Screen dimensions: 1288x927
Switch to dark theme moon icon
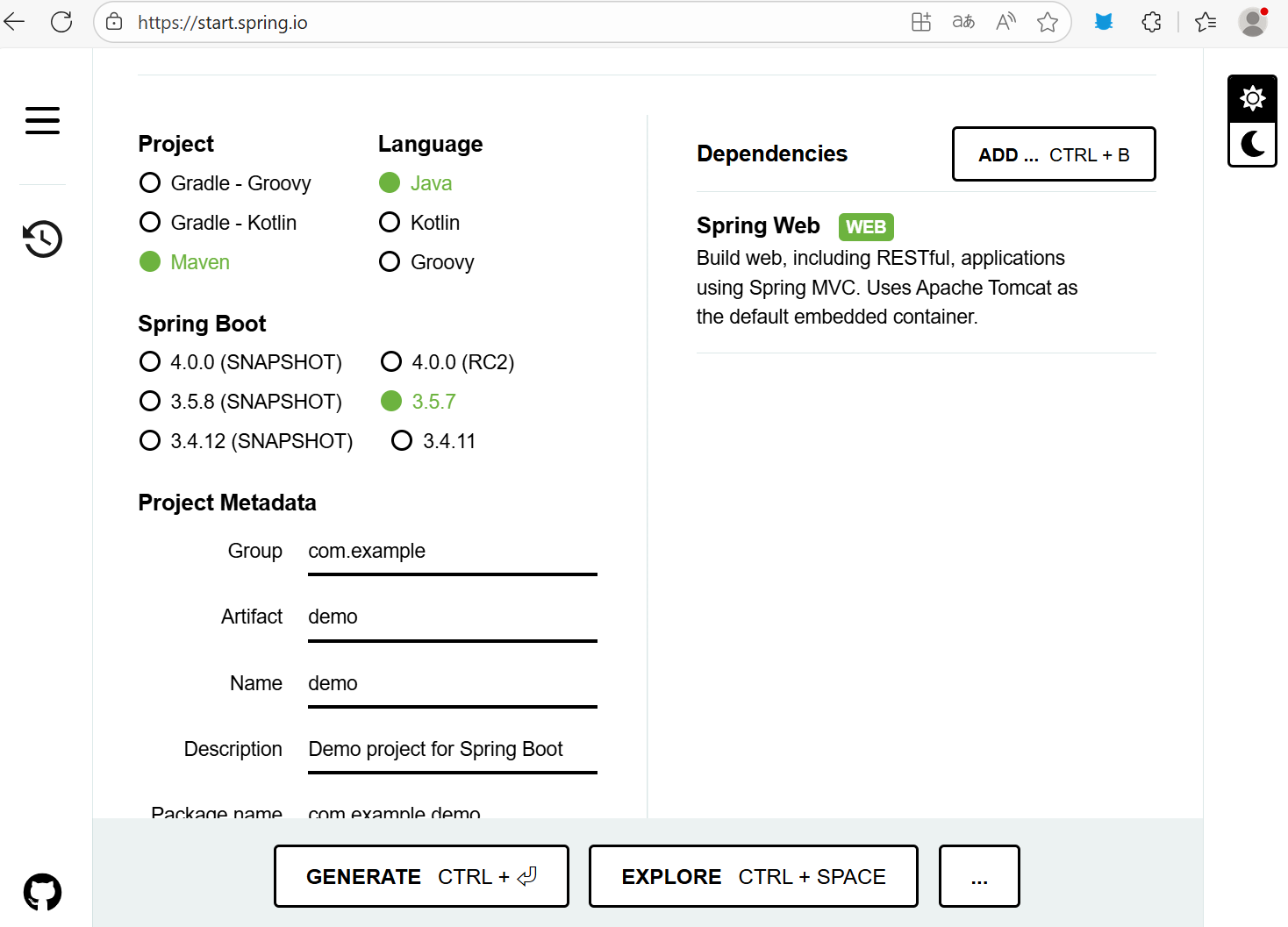(1252, 144)
